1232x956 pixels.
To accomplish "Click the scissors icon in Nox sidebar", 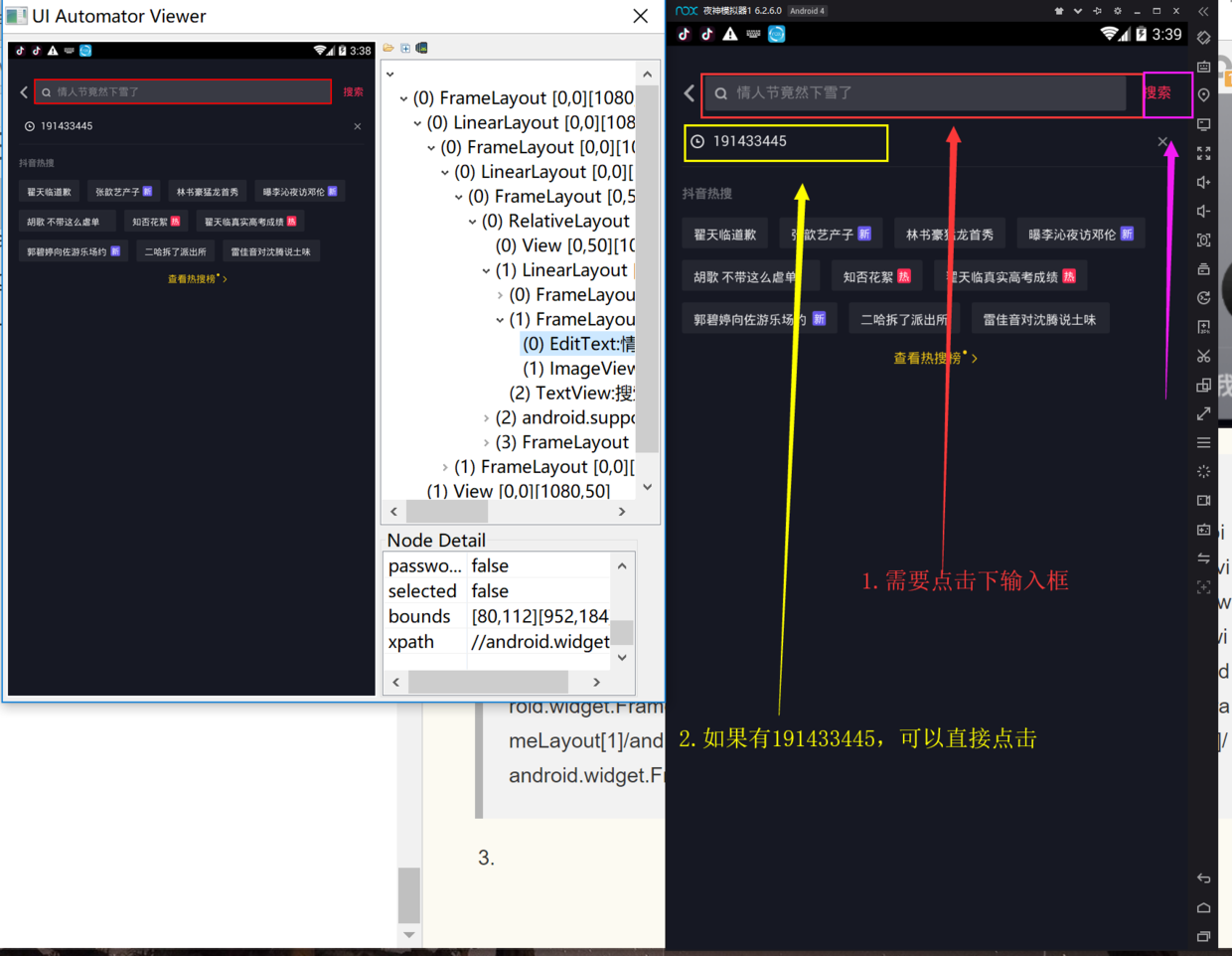I will [x=1203, y=356].
